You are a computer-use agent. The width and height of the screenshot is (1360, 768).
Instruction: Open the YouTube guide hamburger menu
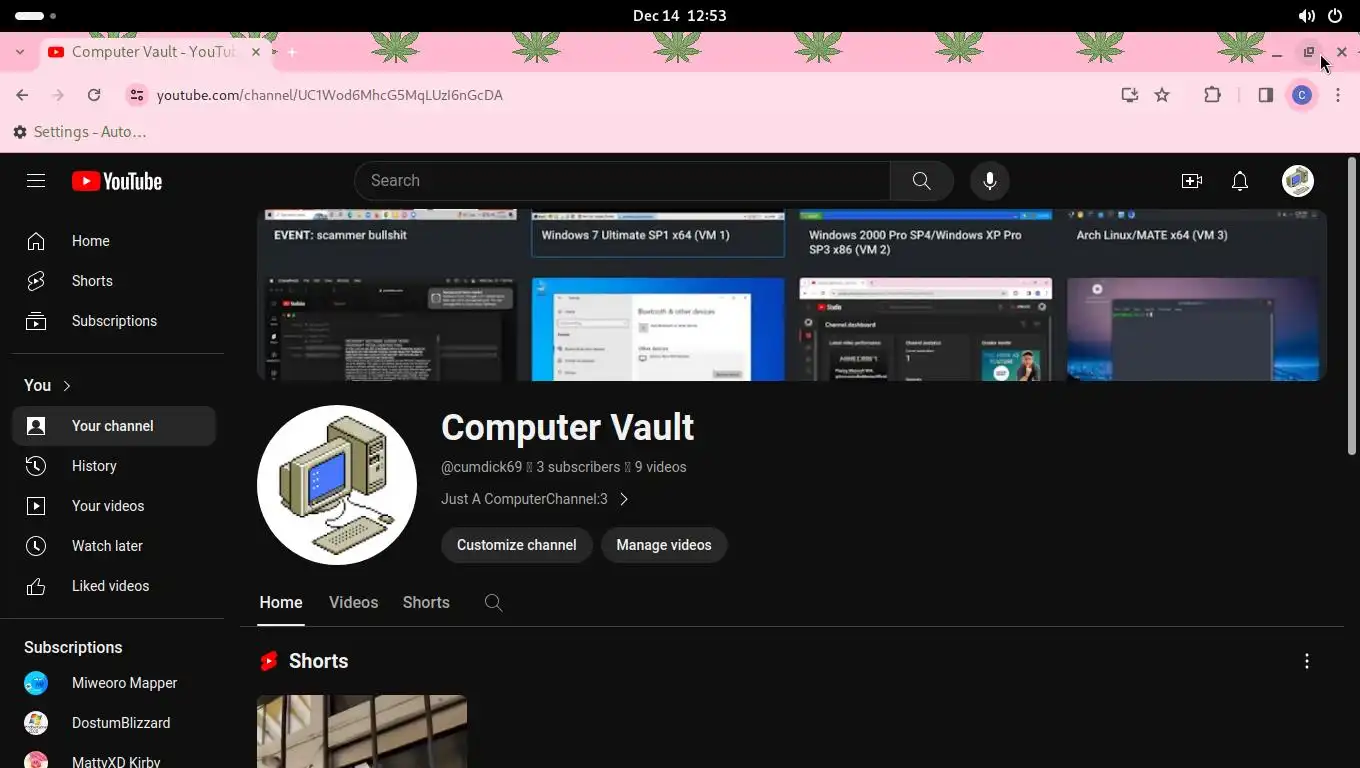[36, 181]
